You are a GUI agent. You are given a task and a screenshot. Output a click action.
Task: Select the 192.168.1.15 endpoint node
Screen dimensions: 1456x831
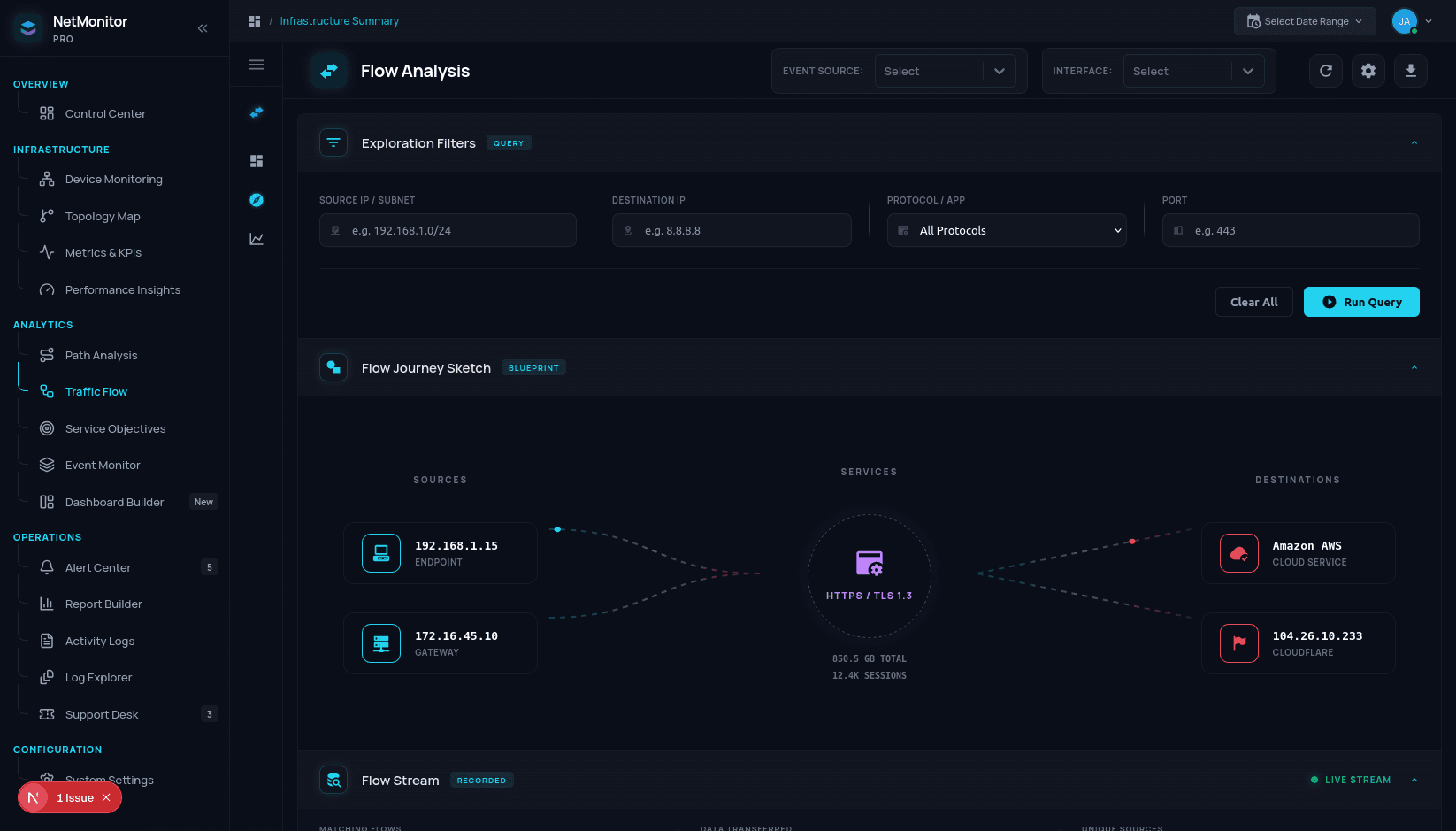coord(440,553)
